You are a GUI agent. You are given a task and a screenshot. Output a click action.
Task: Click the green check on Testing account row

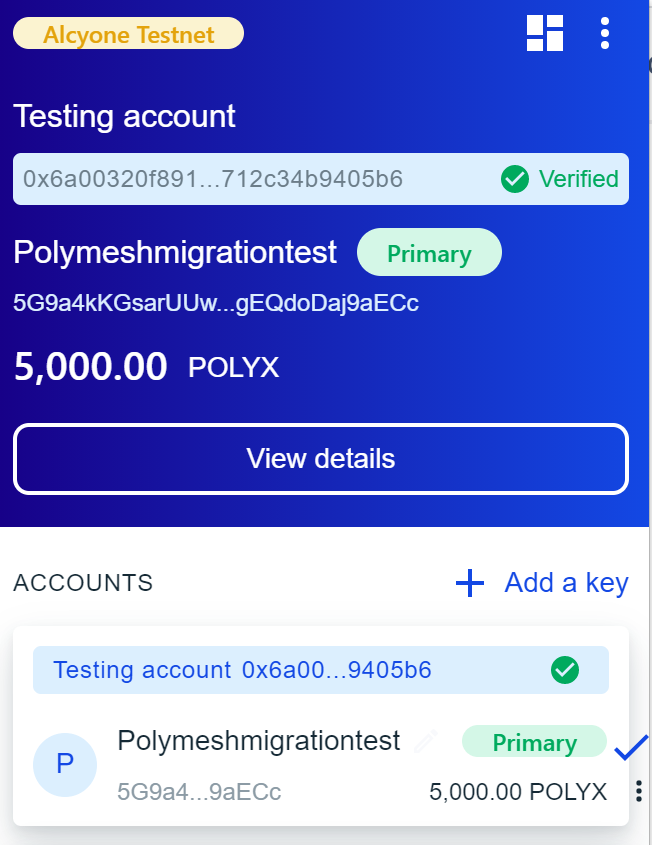point(565,670)
